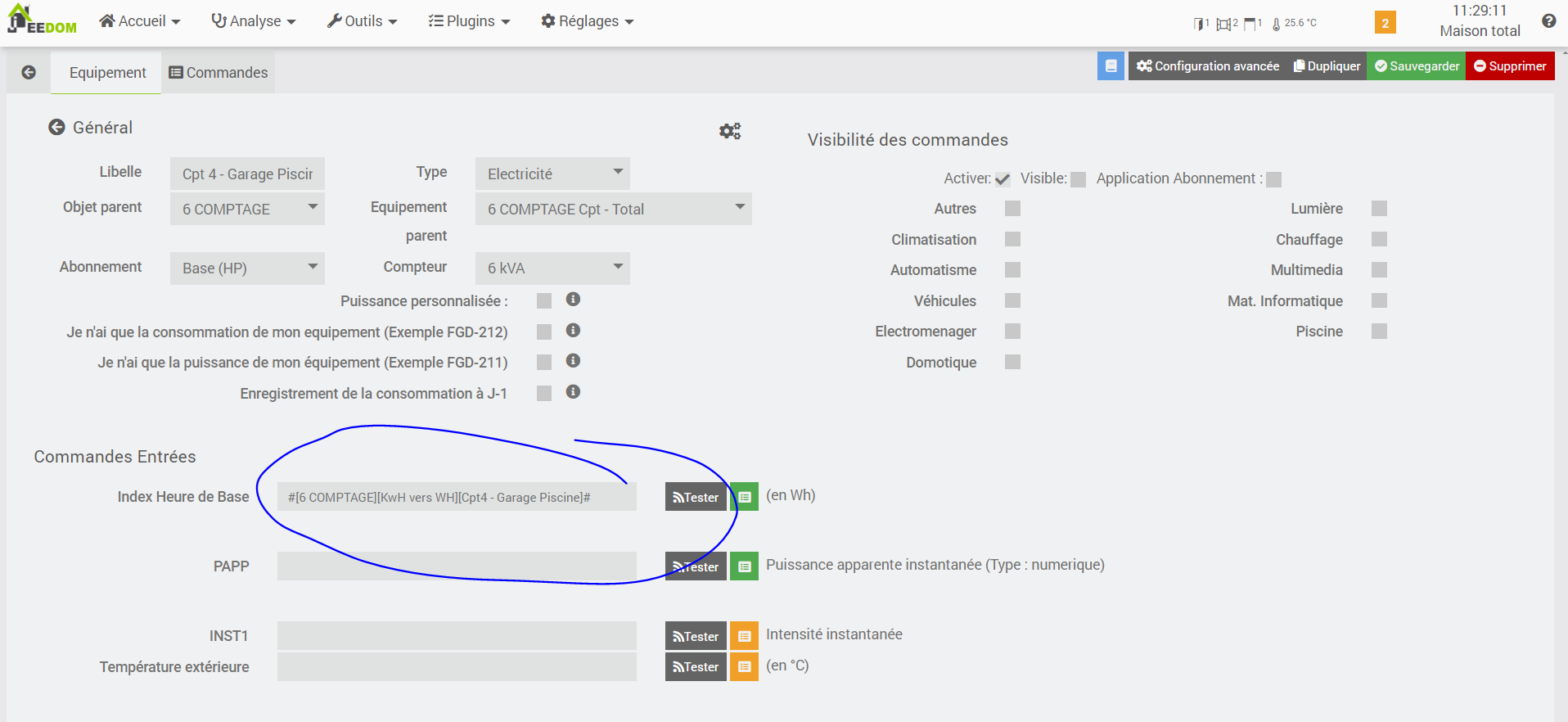Click the blue documentation icon button

1111,65
